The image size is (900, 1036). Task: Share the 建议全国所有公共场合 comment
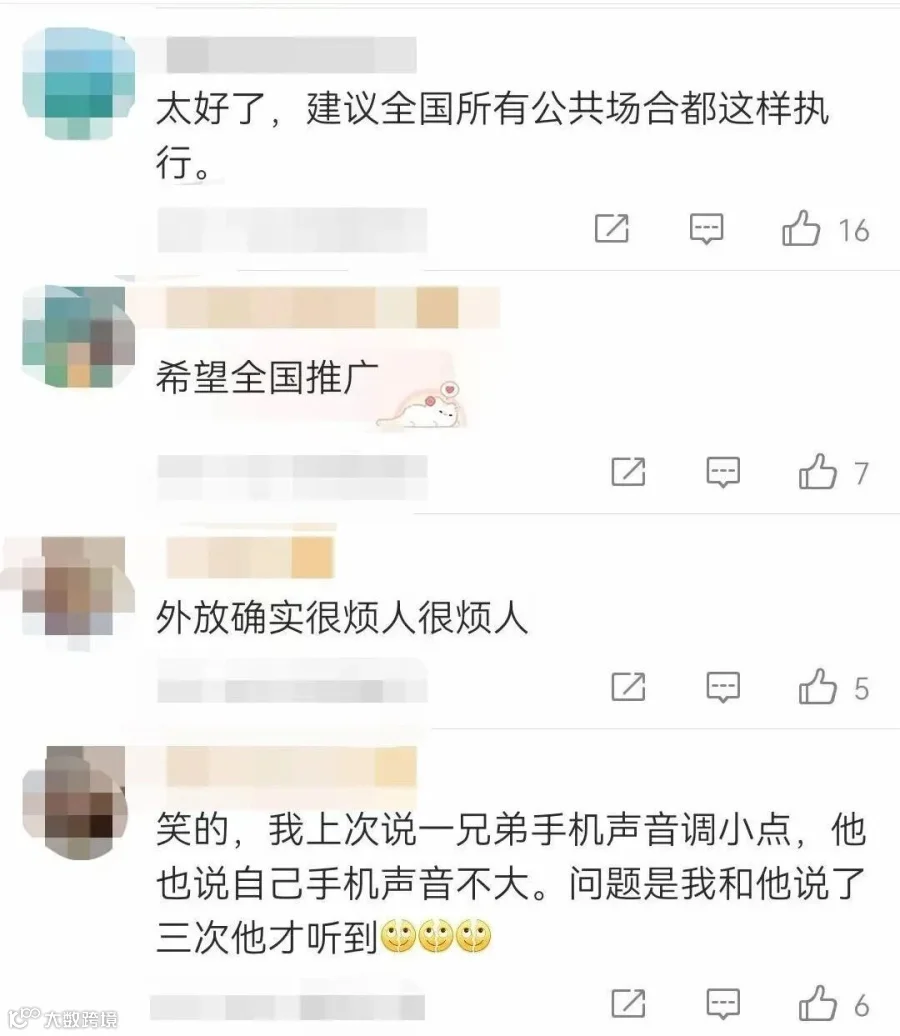click(x=612, y=229)
